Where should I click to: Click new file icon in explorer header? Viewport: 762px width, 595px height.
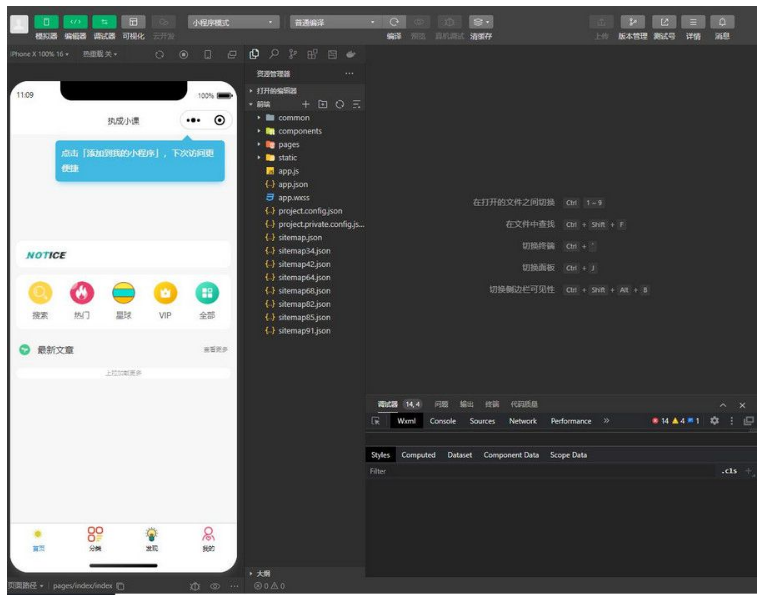click(x=306, y=104)
